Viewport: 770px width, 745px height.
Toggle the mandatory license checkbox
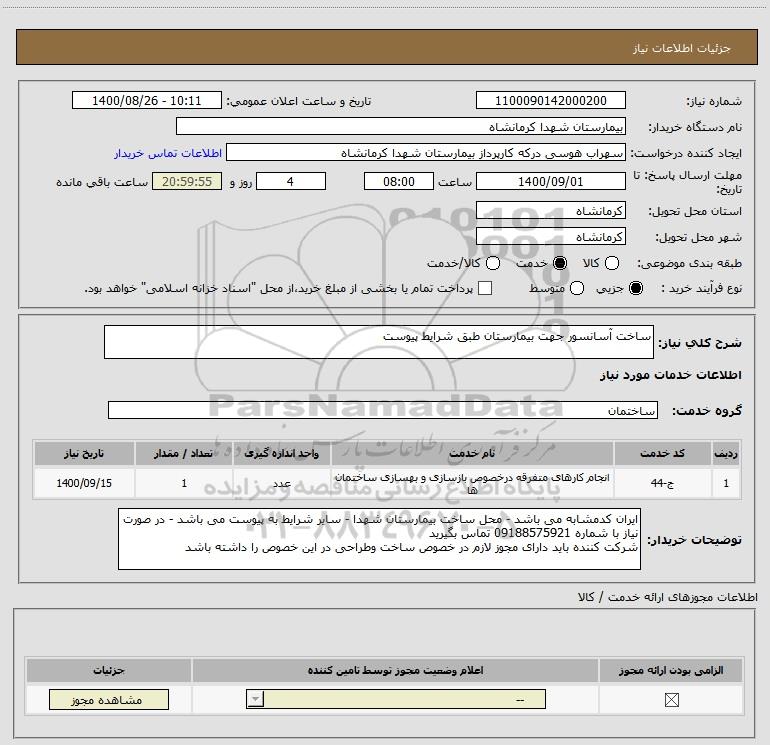click(671, 700)
